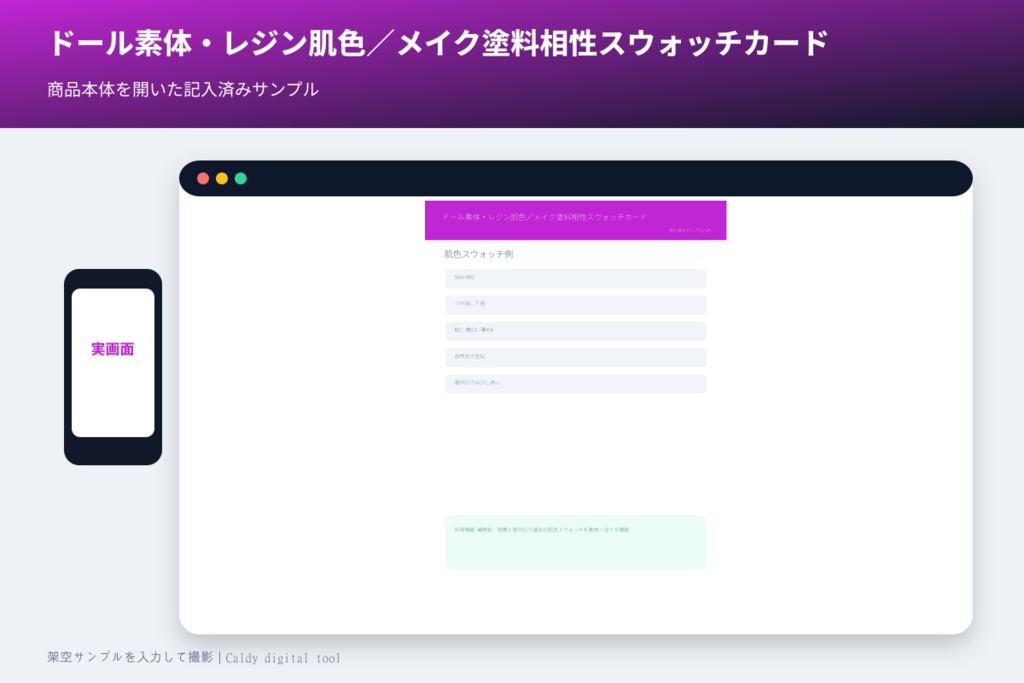Screen dimensions: 1024x683
Task: Select the mixing ratio field with 0.2
Action: [x=575, y=331]
